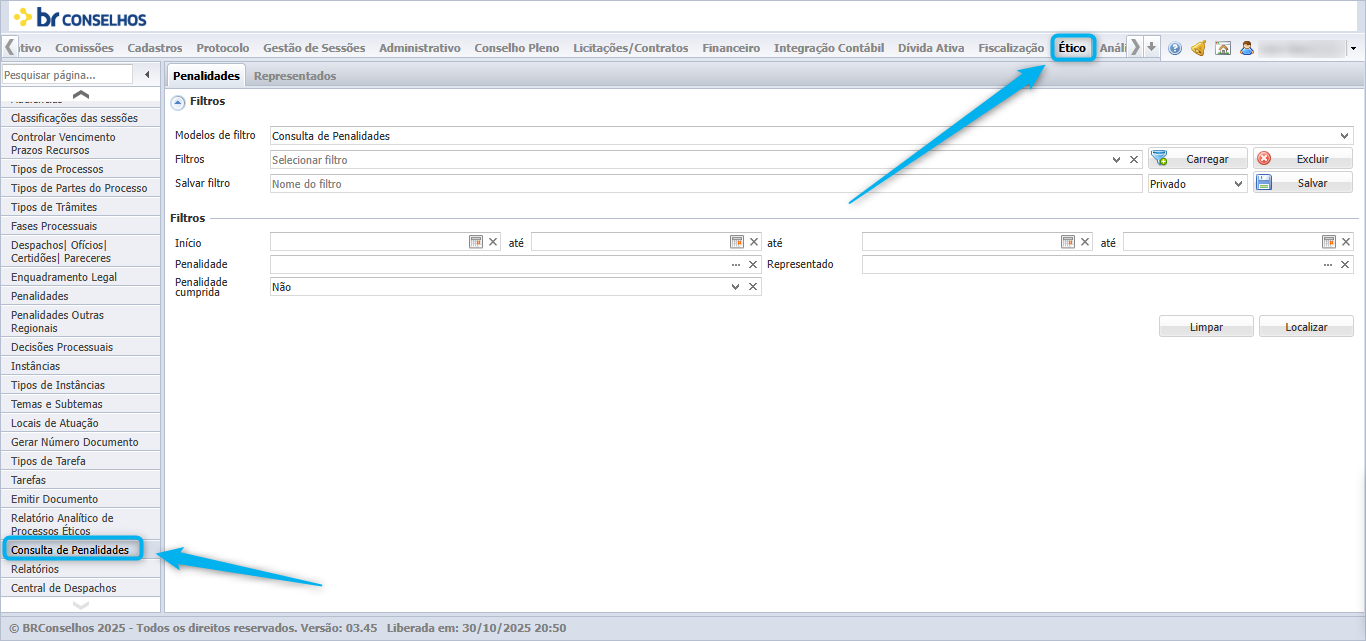1366x641 pixels.
Task: Click the Nome do filtro text field
Action: pos(706,184)
